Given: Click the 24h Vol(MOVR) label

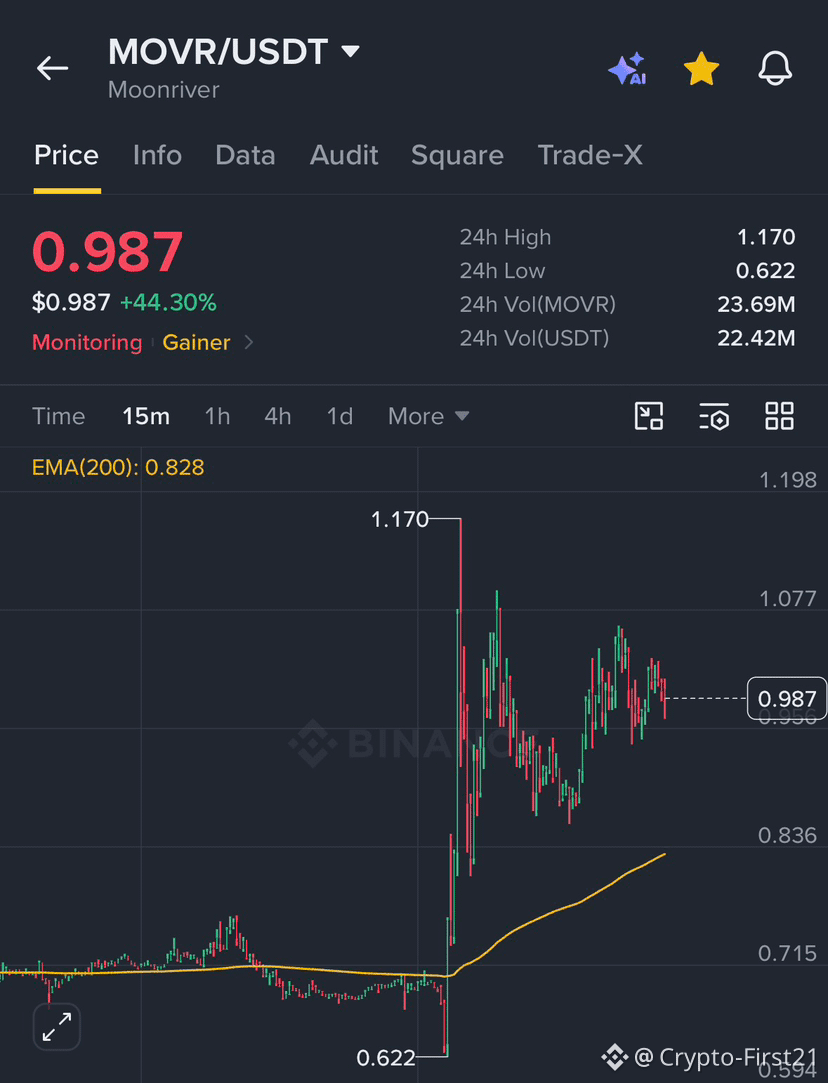Looking at the screenshot, I should tap(538, 305).
